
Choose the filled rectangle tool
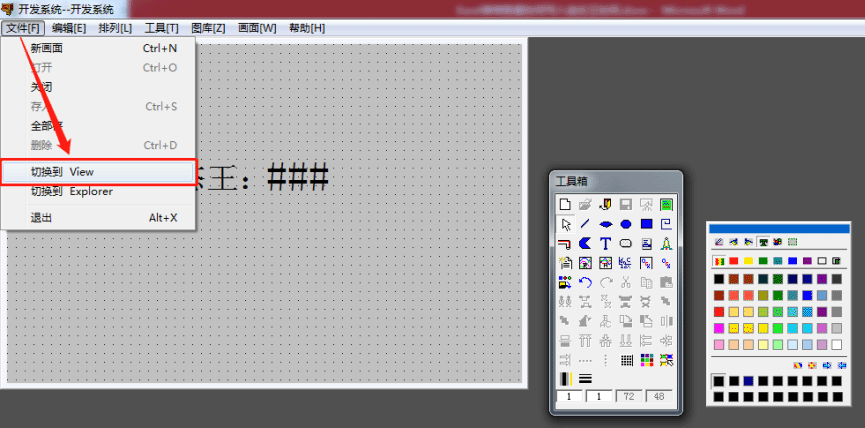tap(646, 224)
